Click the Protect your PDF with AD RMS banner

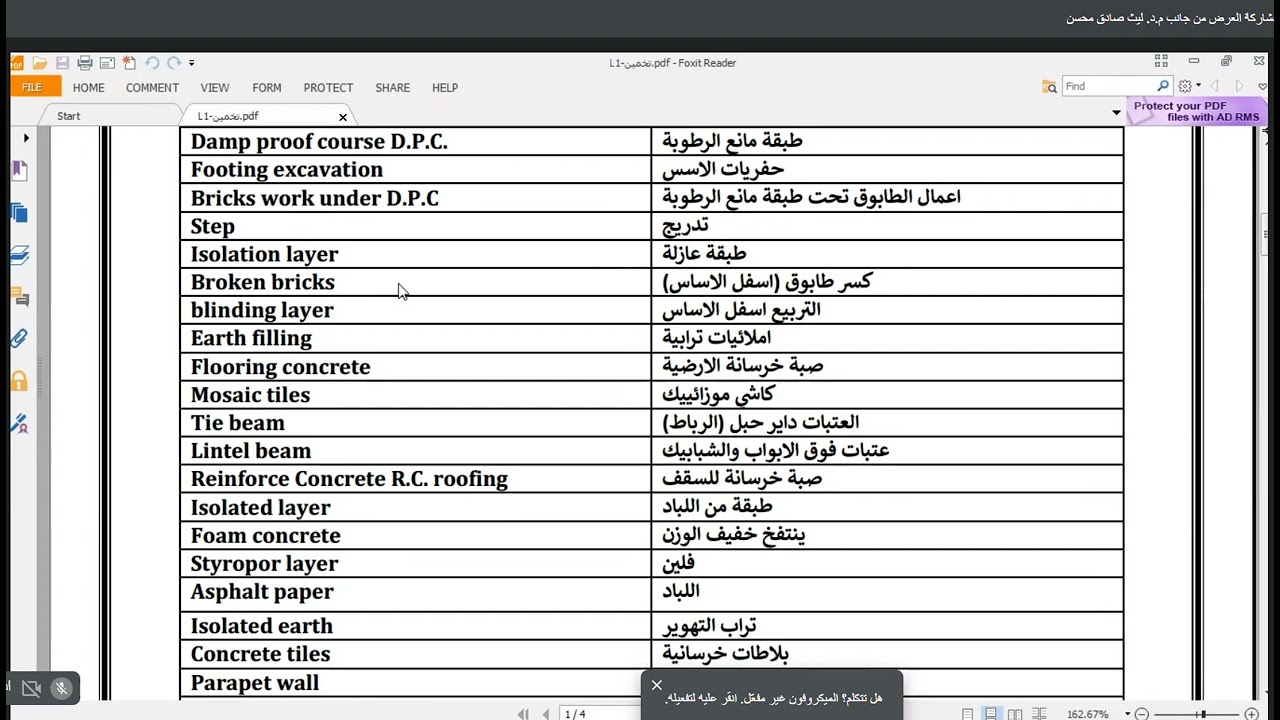(1196, 111)
